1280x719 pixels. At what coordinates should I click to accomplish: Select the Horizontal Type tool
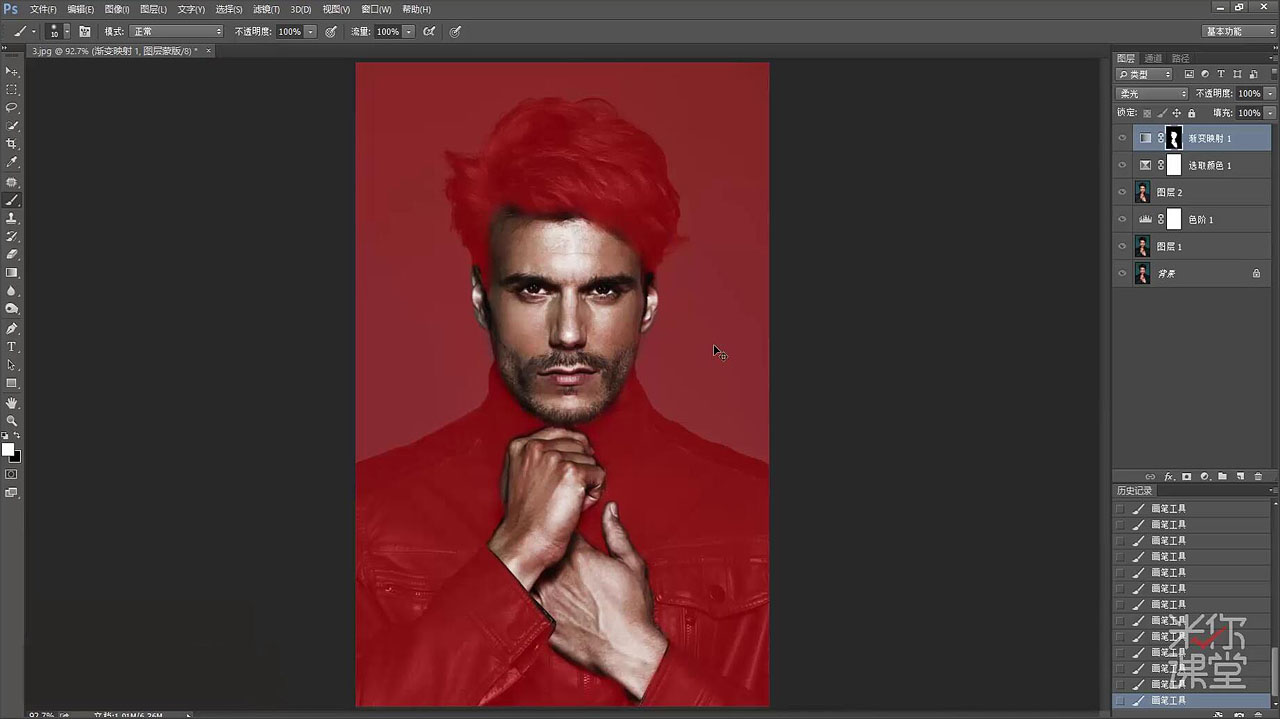[12, 347]
